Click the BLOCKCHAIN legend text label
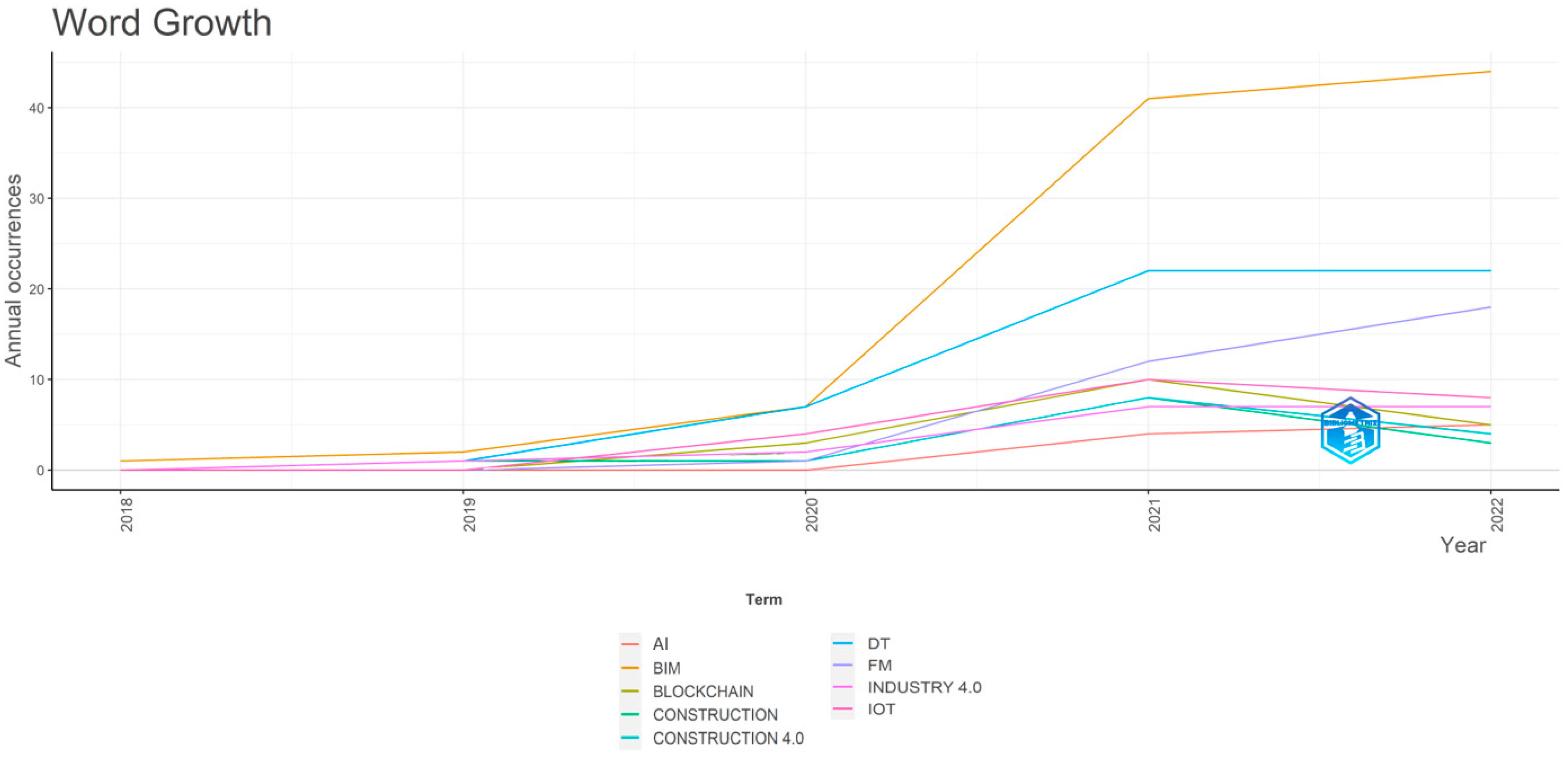Viewport: 1568px width, 760px height. coord(703,691)
